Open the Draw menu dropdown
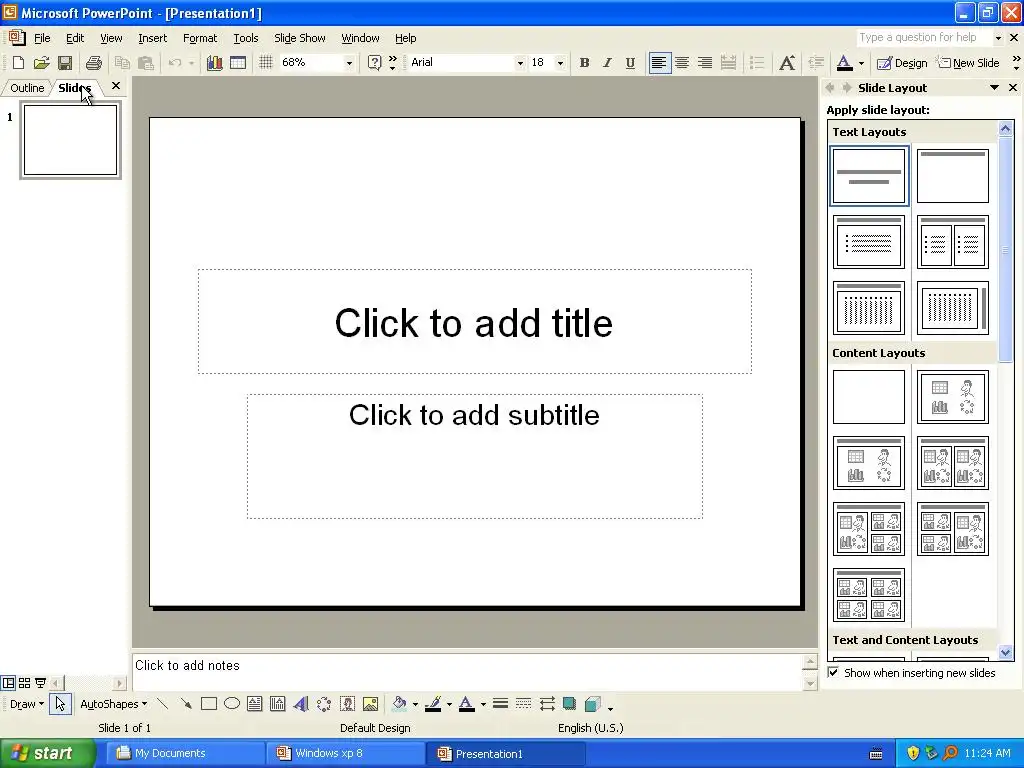 pyautogui.click(x=27, y=704)
